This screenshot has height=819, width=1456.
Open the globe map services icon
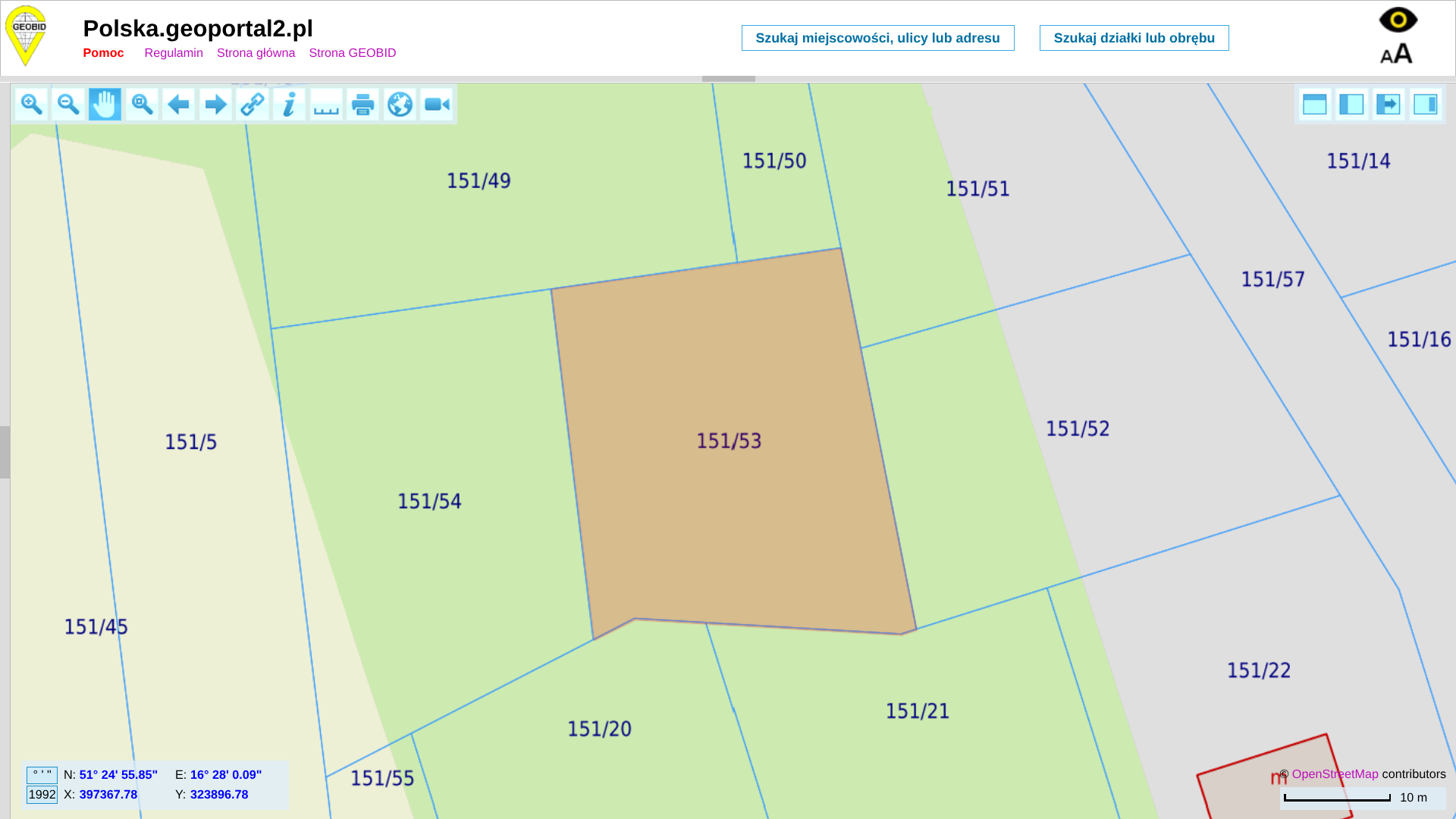(400, 104)
